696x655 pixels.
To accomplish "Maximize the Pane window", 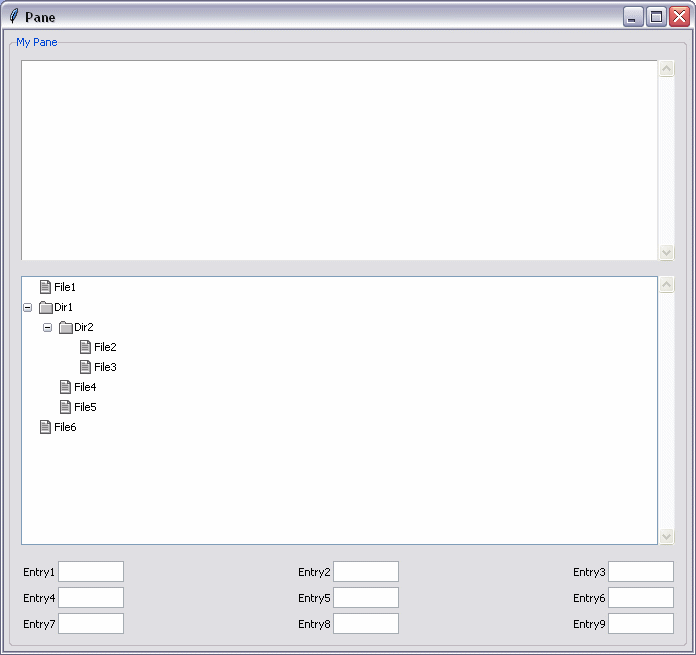I will (656, 17).
